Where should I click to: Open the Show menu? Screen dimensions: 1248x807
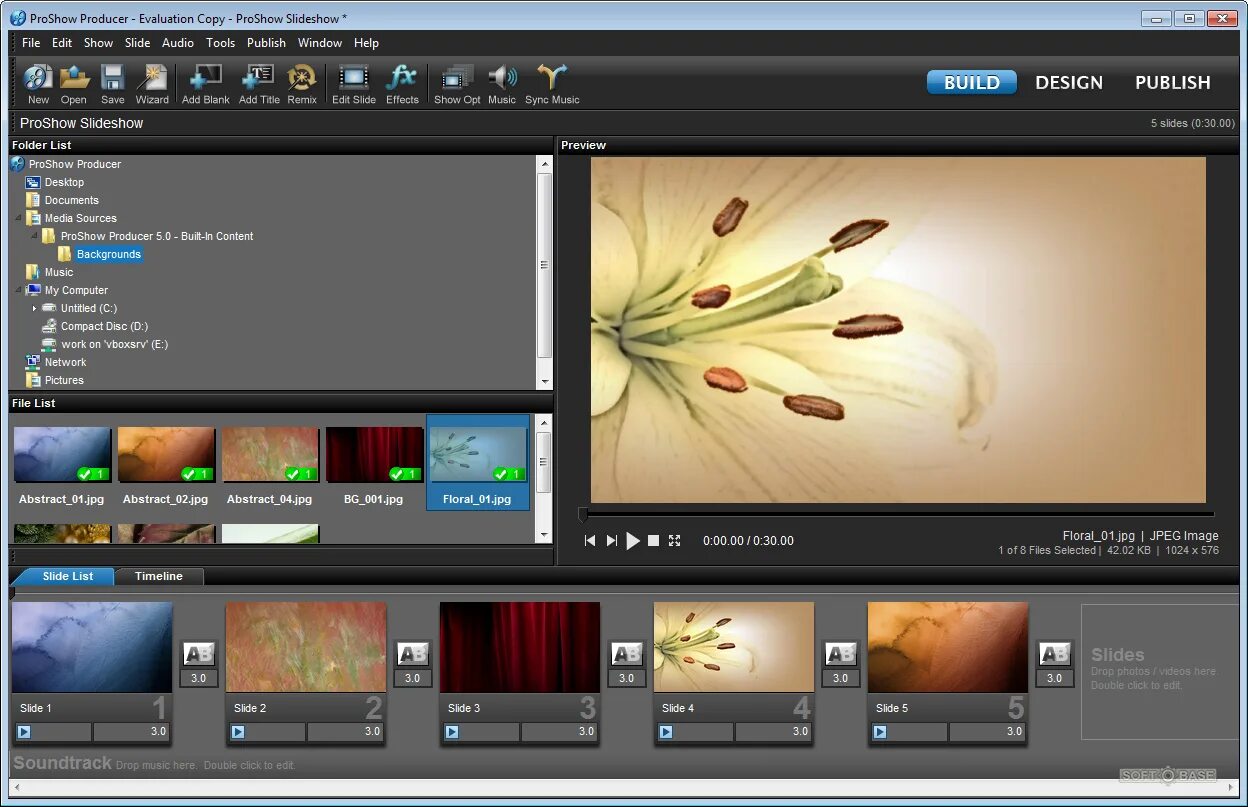98,43
